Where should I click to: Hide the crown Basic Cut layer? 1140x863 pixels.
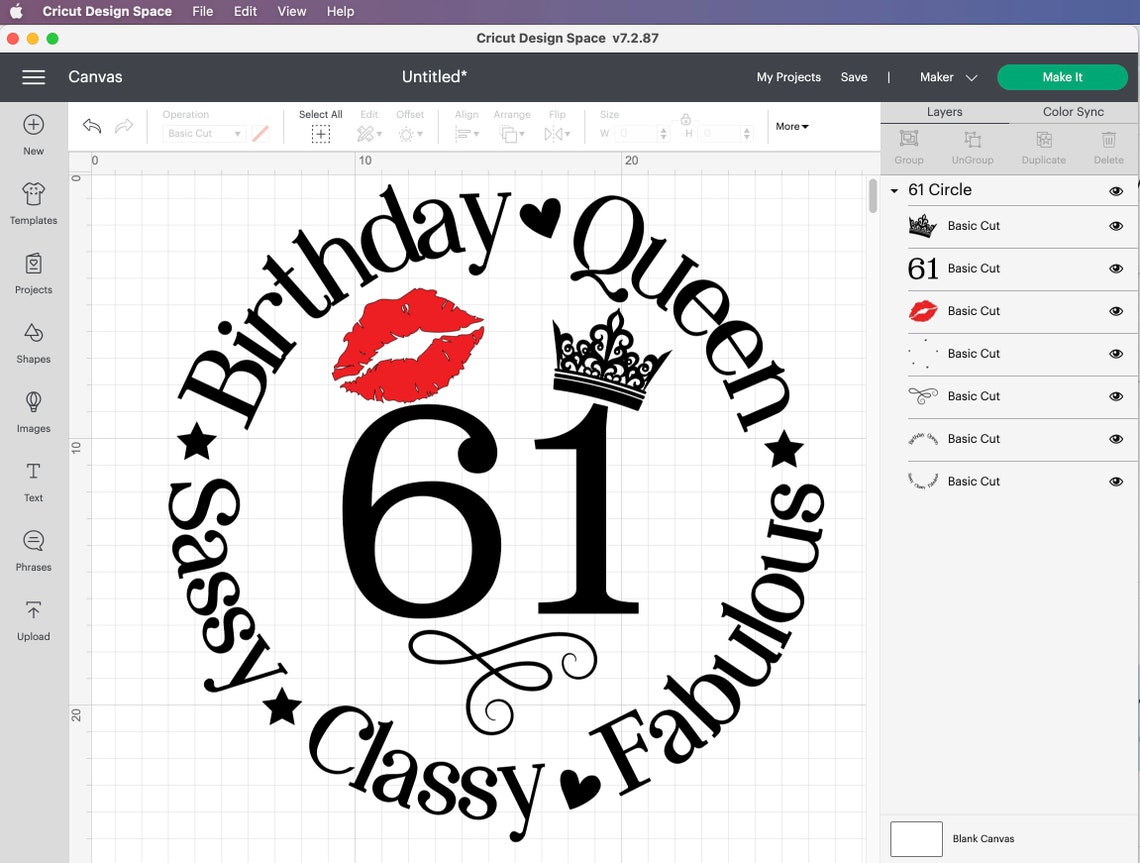[x=1115, y=226]
